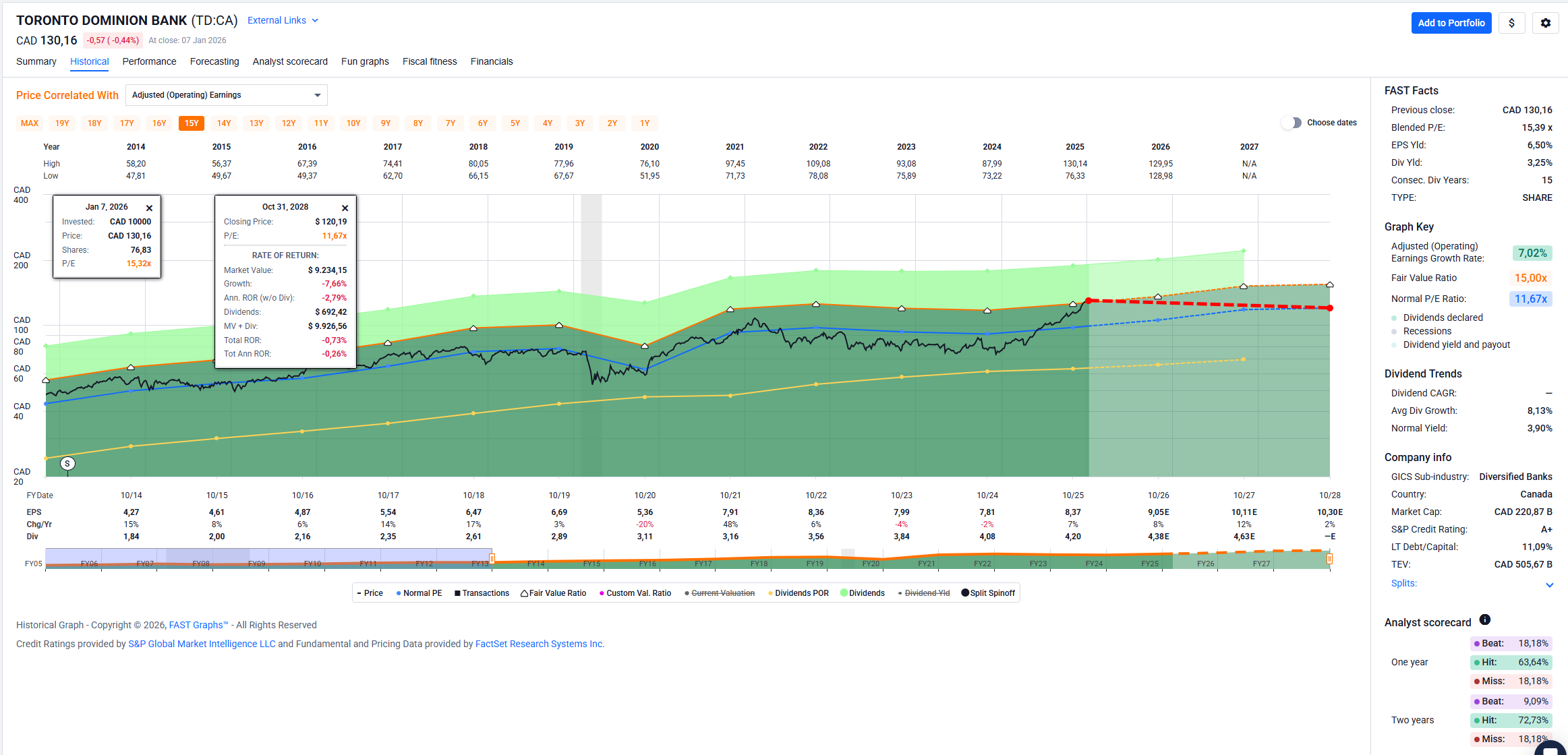Viewport: 1568px width, 755px height.
Task: Expand the Splits section chevron
Action: coord(1549,584)
